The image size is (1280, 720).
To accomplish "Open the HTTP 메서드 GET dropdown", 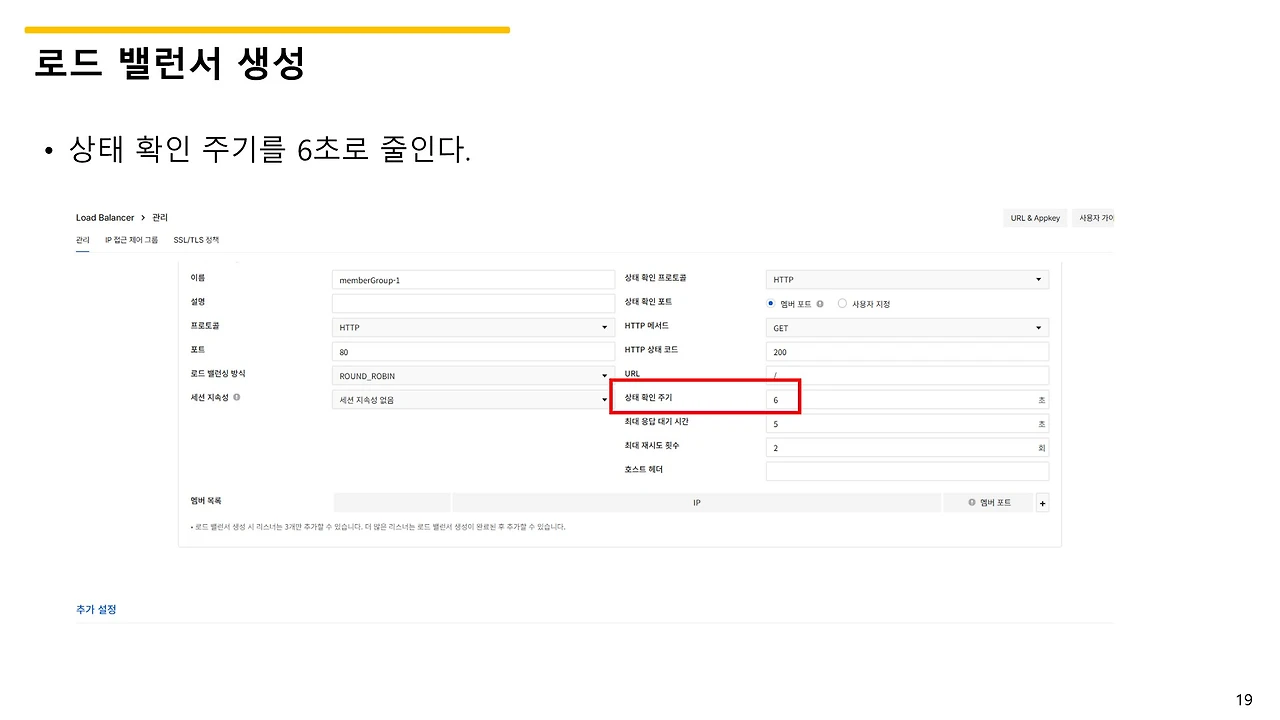I will coord(907,328).
